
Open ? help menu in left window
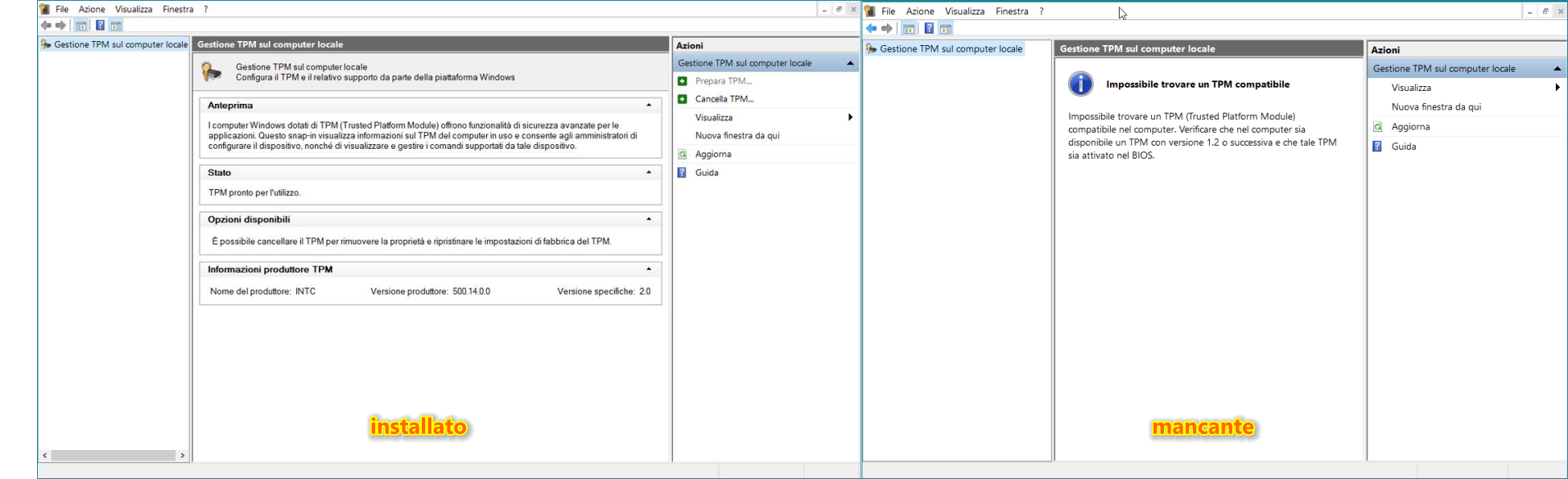coord(206,10)
